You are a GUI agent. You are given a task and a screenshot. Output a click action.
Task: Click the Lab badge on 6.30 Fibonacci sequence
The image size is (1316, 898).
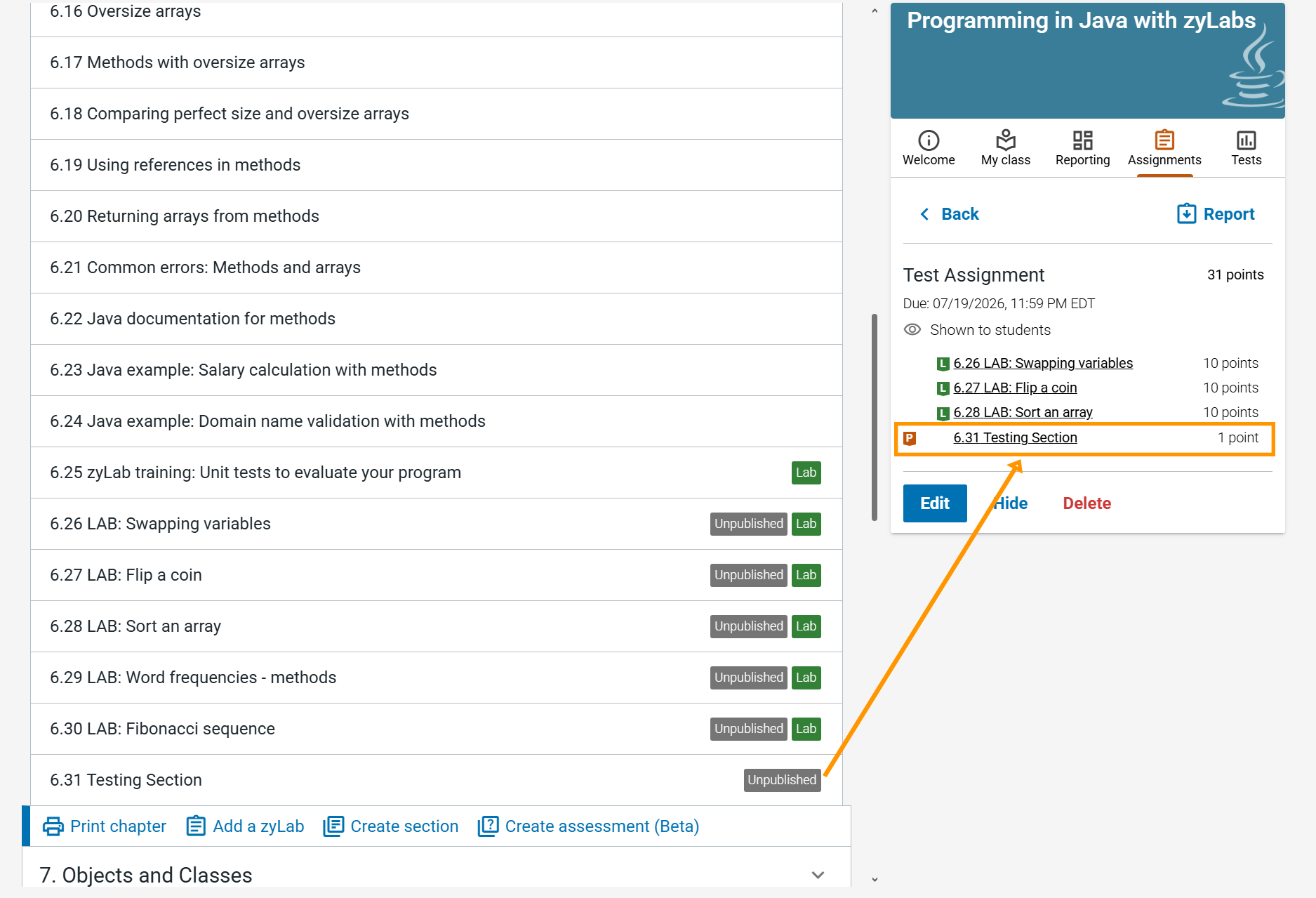point(806,729)
